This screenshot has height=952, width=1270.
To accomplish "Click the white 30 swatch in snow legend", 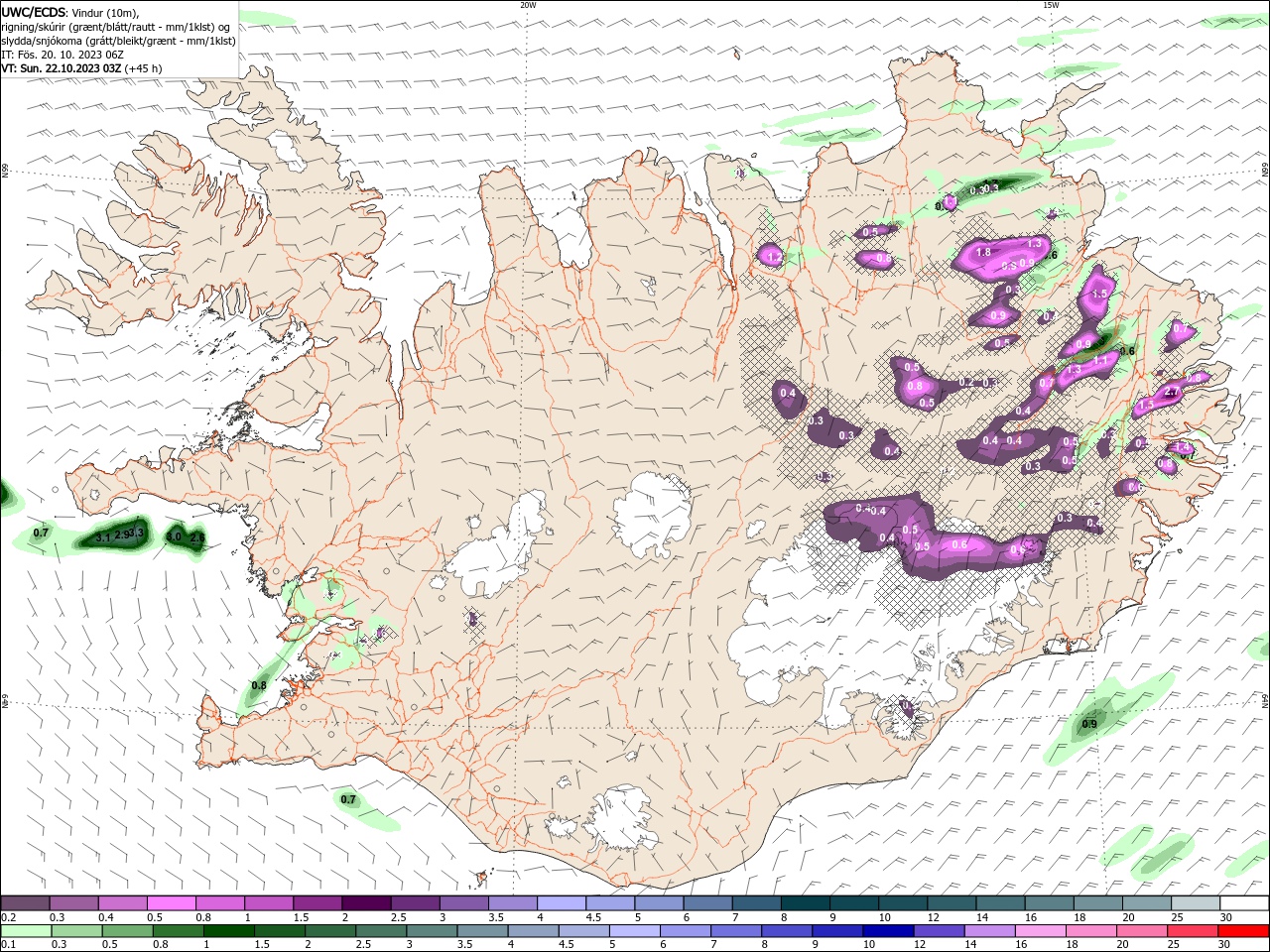I will [x=1243, y=903].
